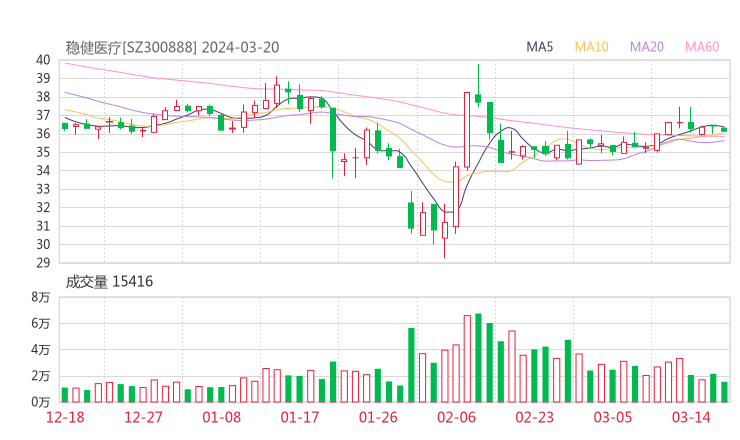This screenshot has width=740, height=440.
Task: Click the first green volume bar at 12-18
Action: click(65, 395)
